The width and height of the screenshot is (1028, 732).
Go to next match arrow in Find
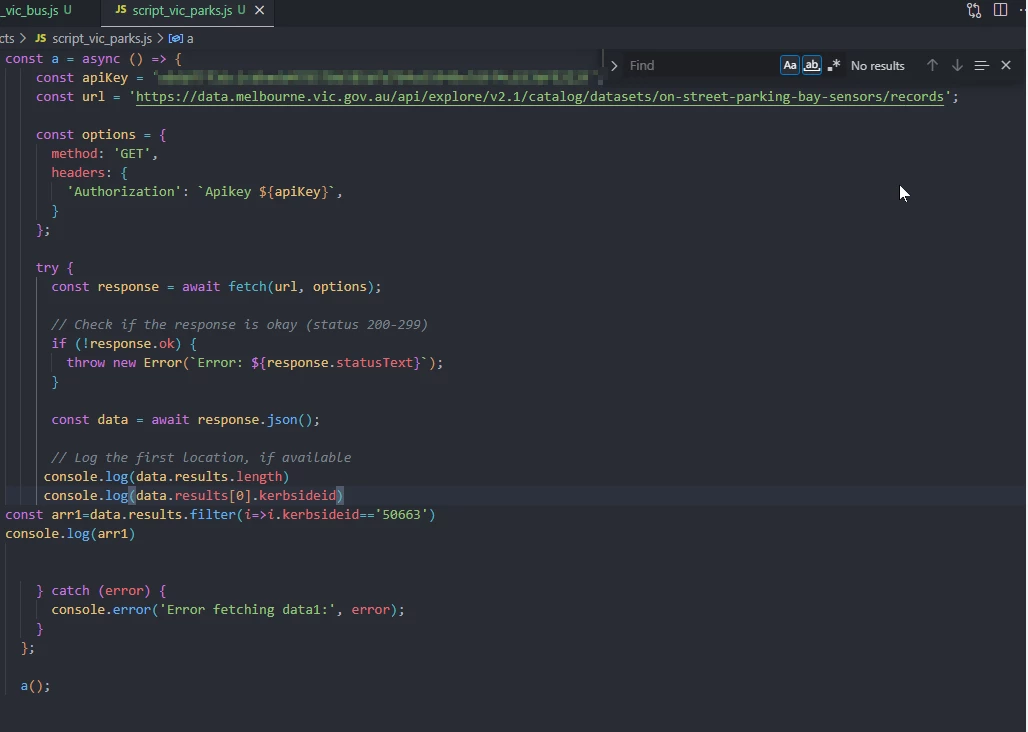957,65
